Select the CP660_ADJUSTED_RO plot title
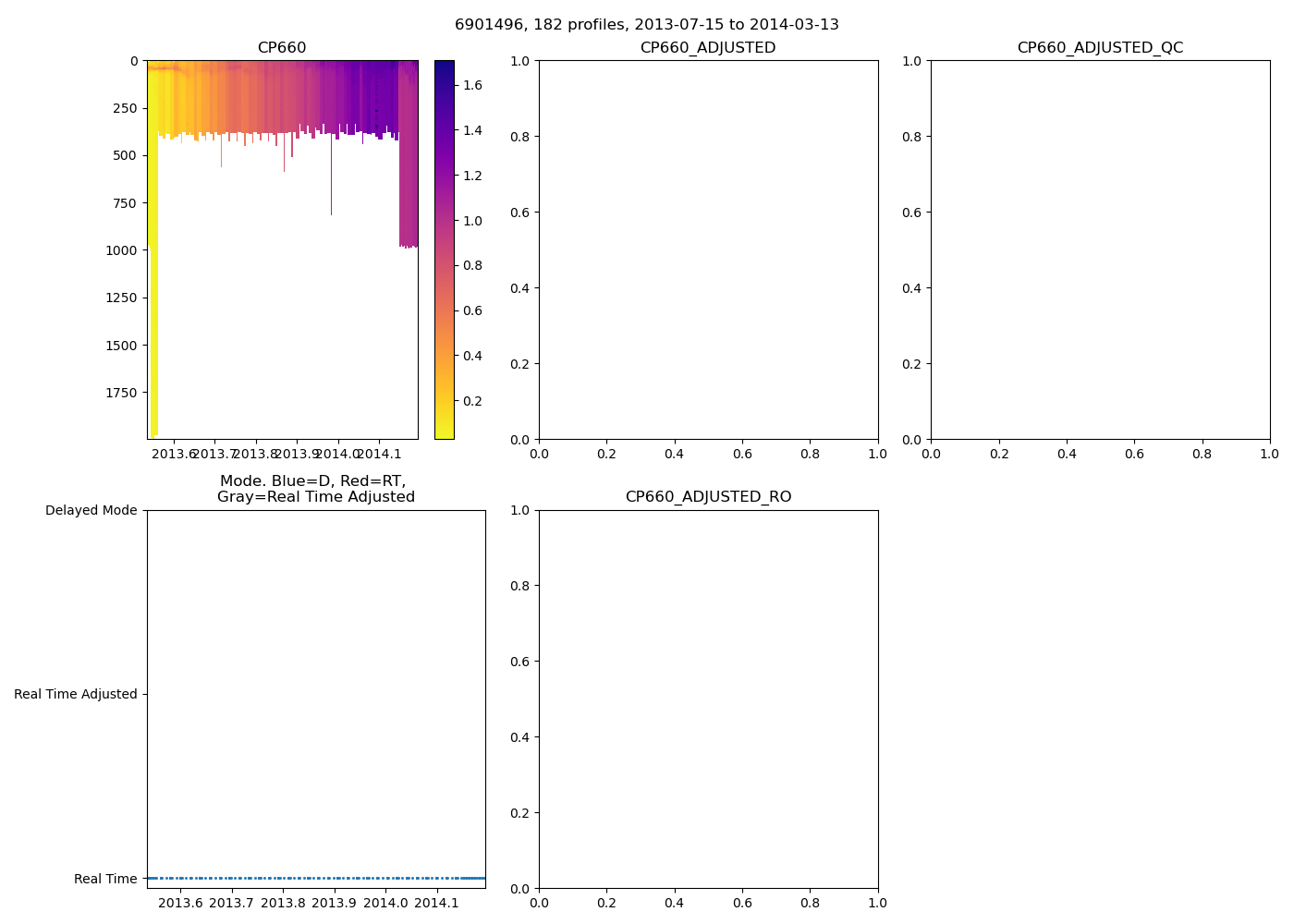 click(x=707, y=497)
